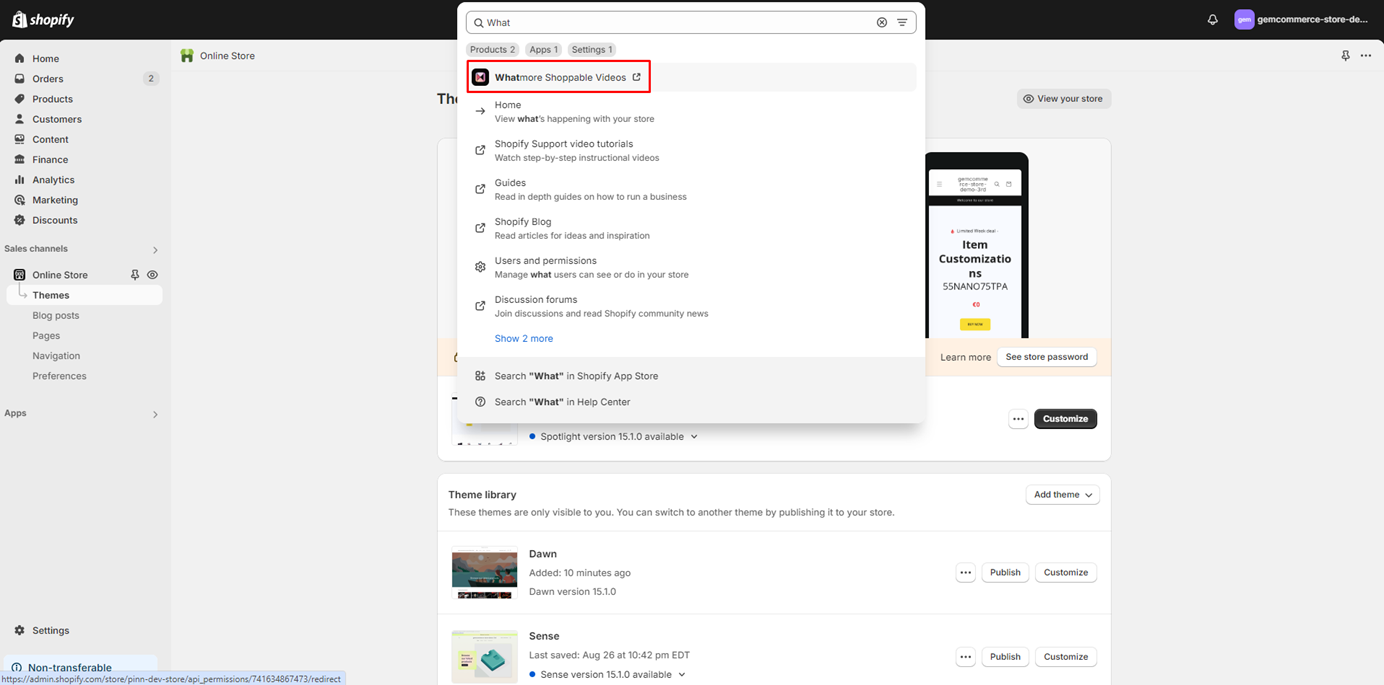Click the Dawn theme thumbnail

[484, 573]
